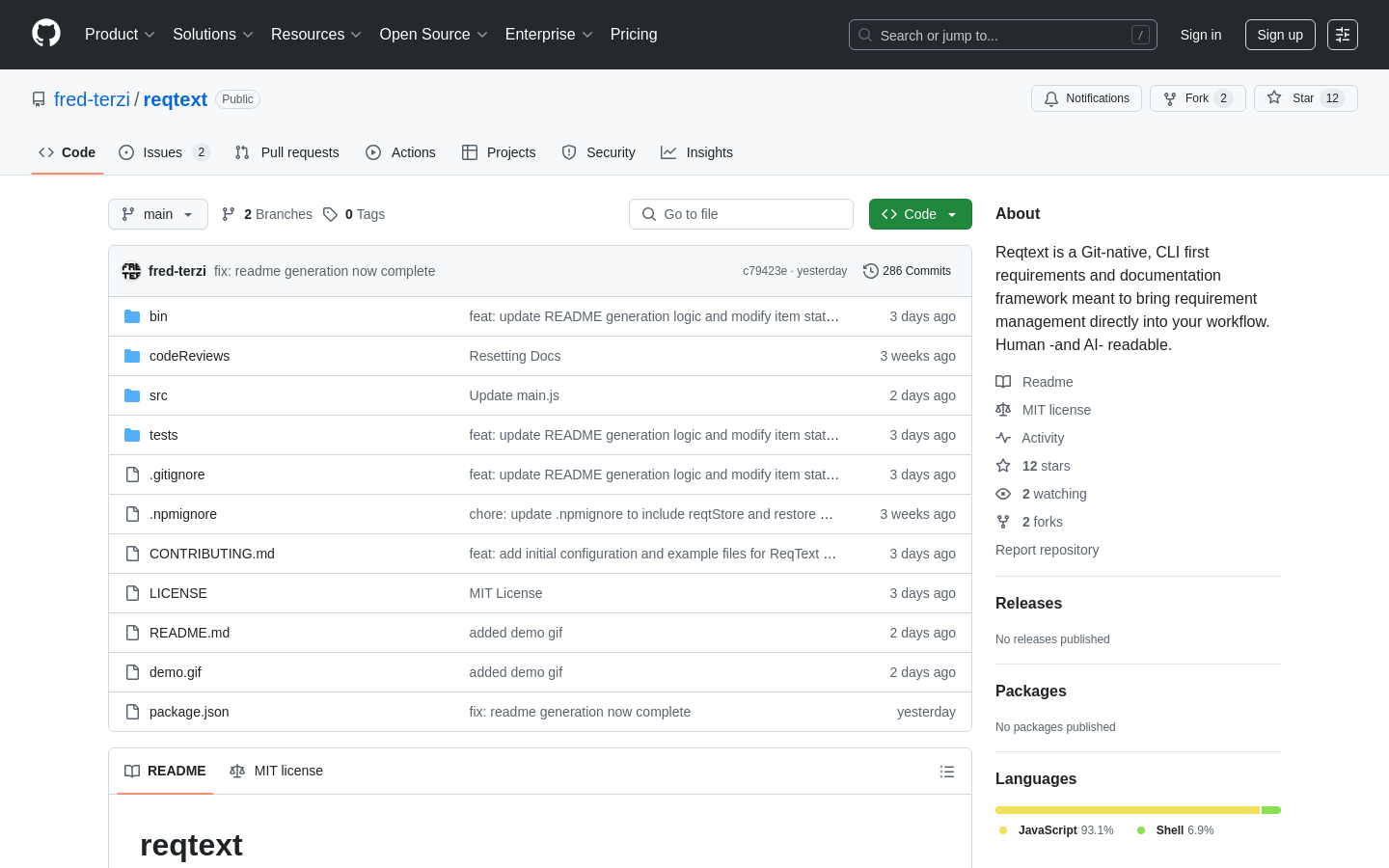Switch to the Pull requests tab
The width and height of the screenshot is (1389, 868).
(287, 152)
